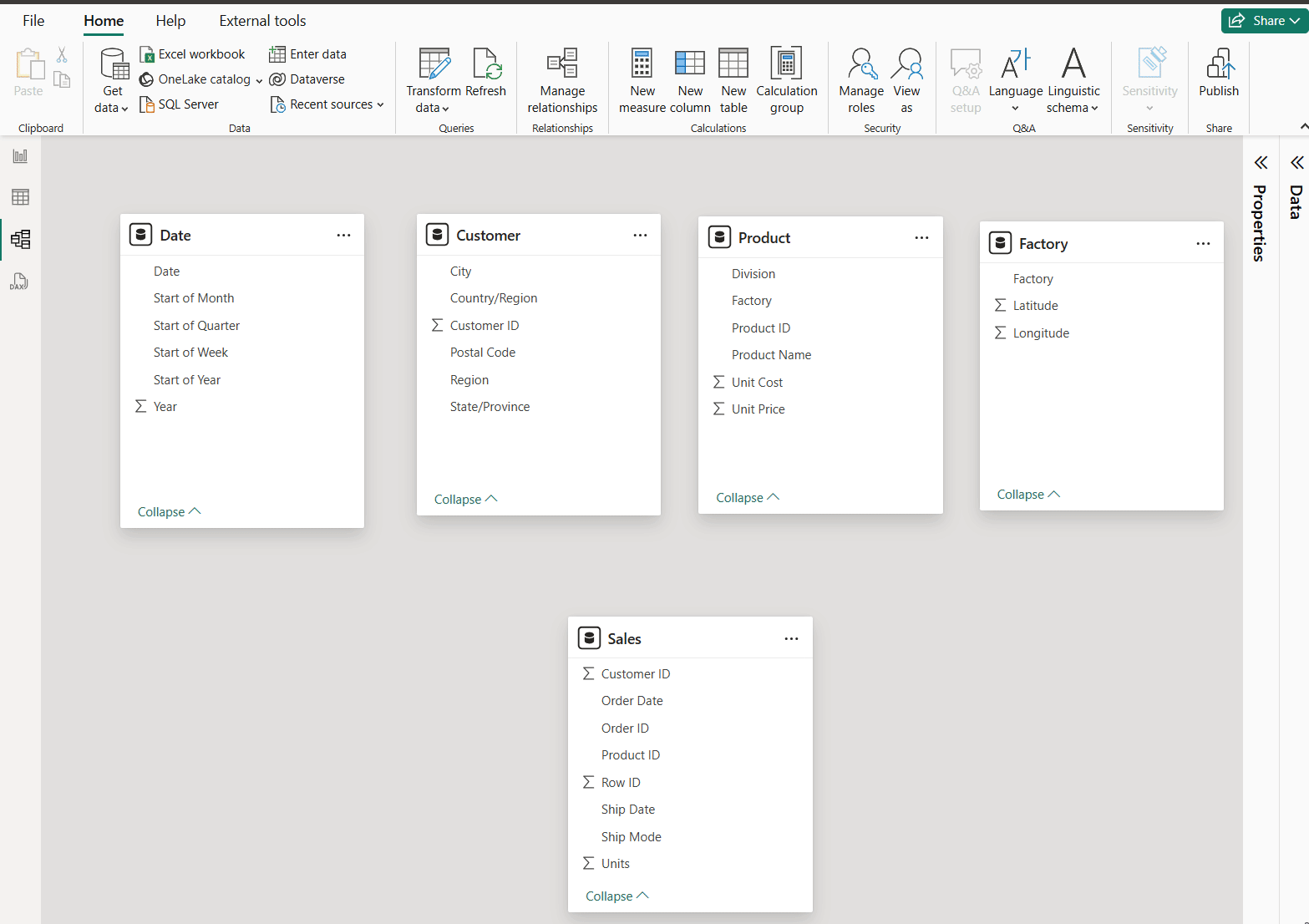Add a Calculation group

787,80
